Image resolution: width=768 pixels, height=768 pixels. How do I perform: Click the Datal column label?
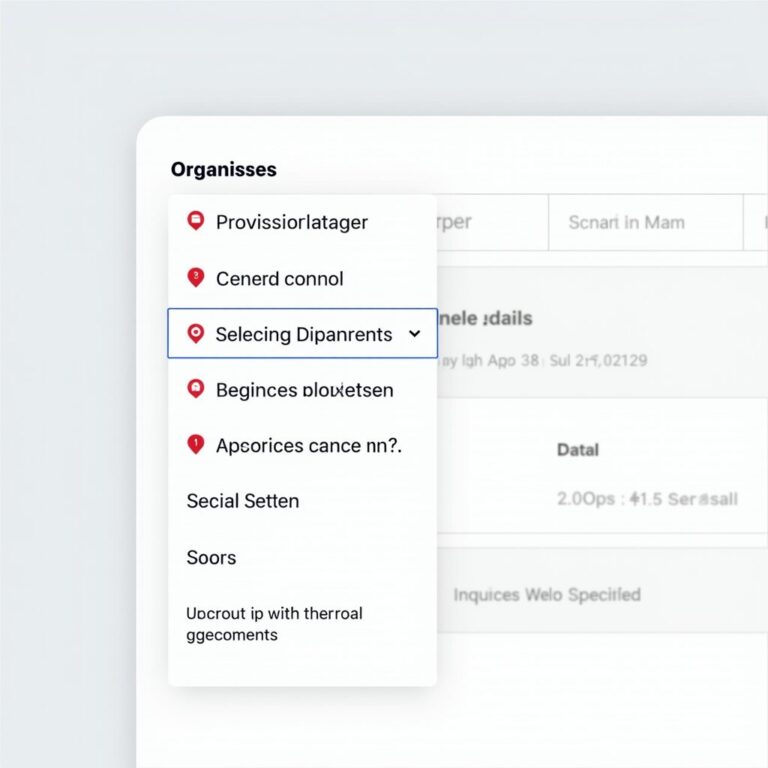pyautogui.click(x=578, y=450)
